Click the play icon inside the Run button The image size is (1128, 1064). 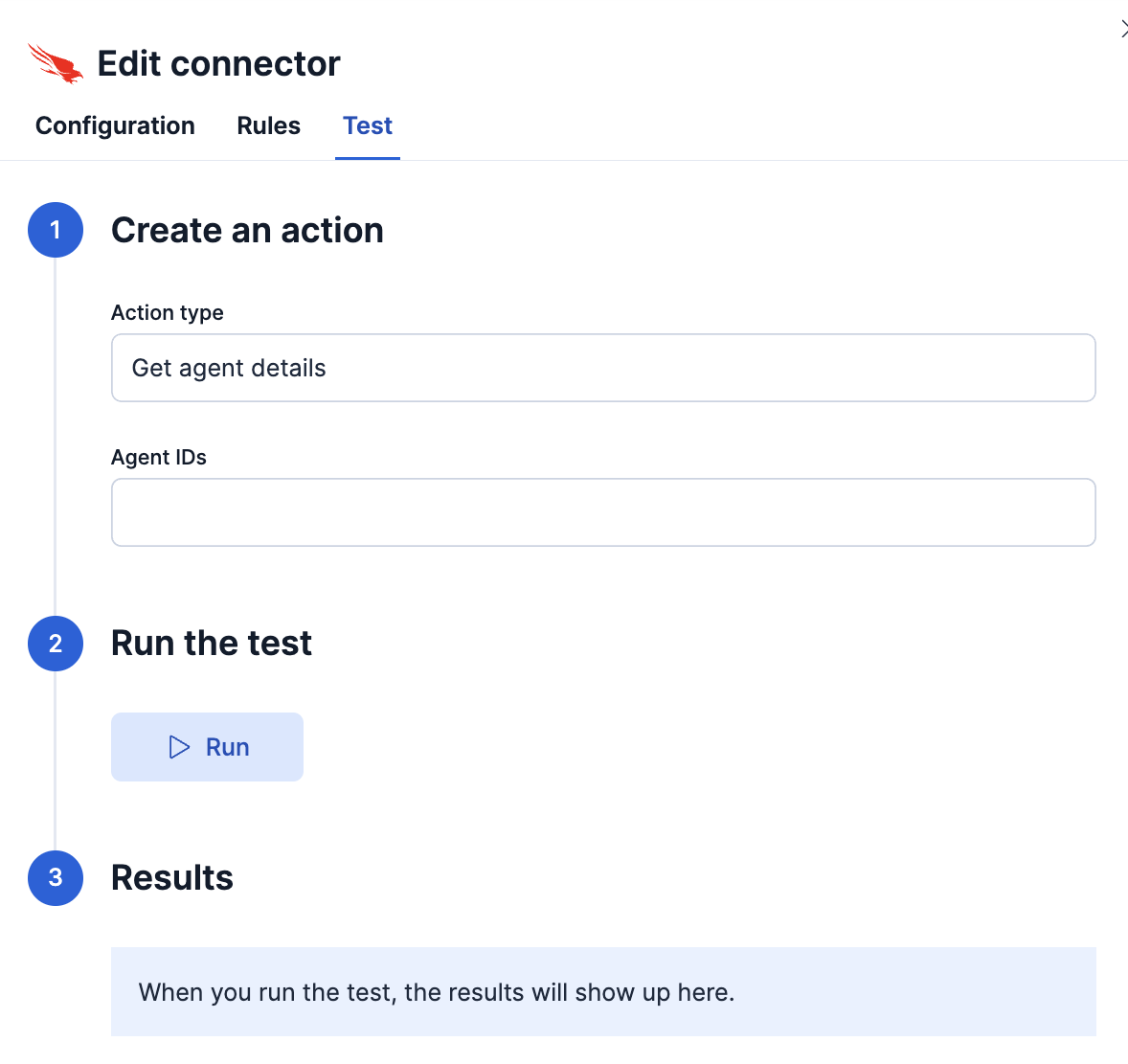tap(181, 746)
